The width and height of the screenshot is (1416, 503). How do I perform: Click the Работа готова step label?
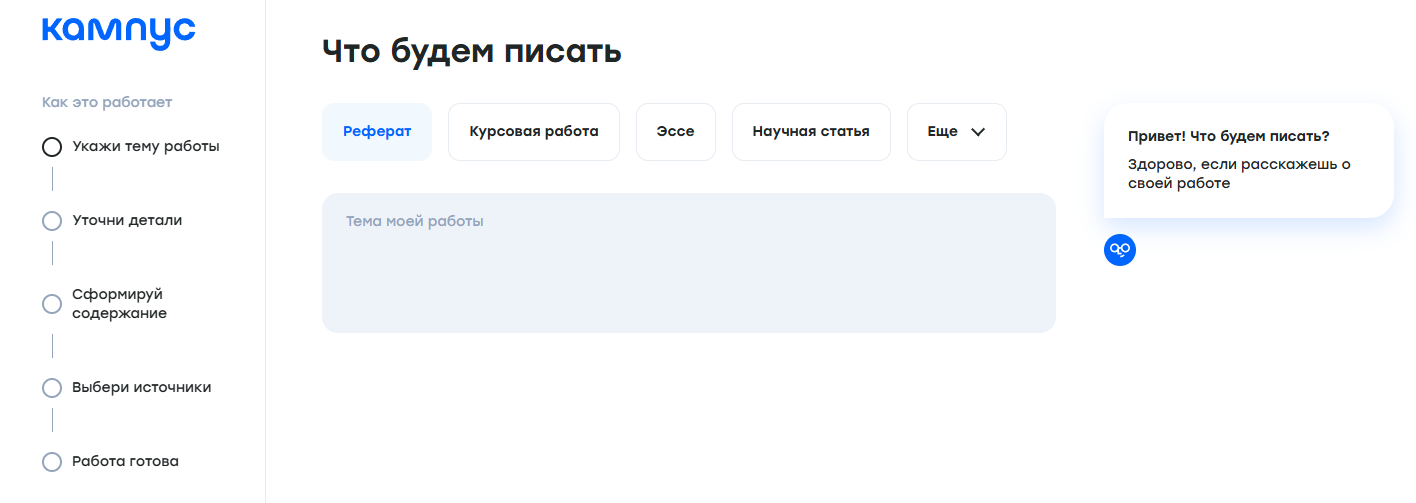125,462
